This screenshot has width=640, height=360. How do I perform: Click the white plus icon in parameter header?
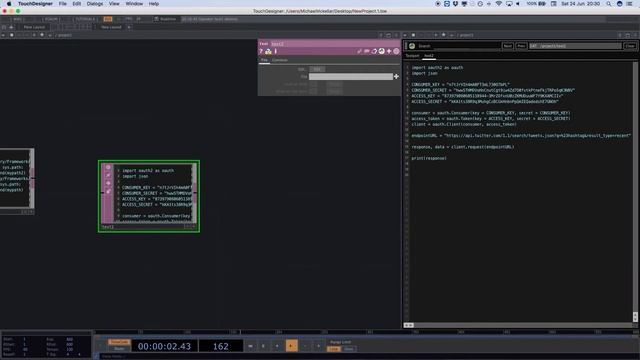(x=389, y=51)
